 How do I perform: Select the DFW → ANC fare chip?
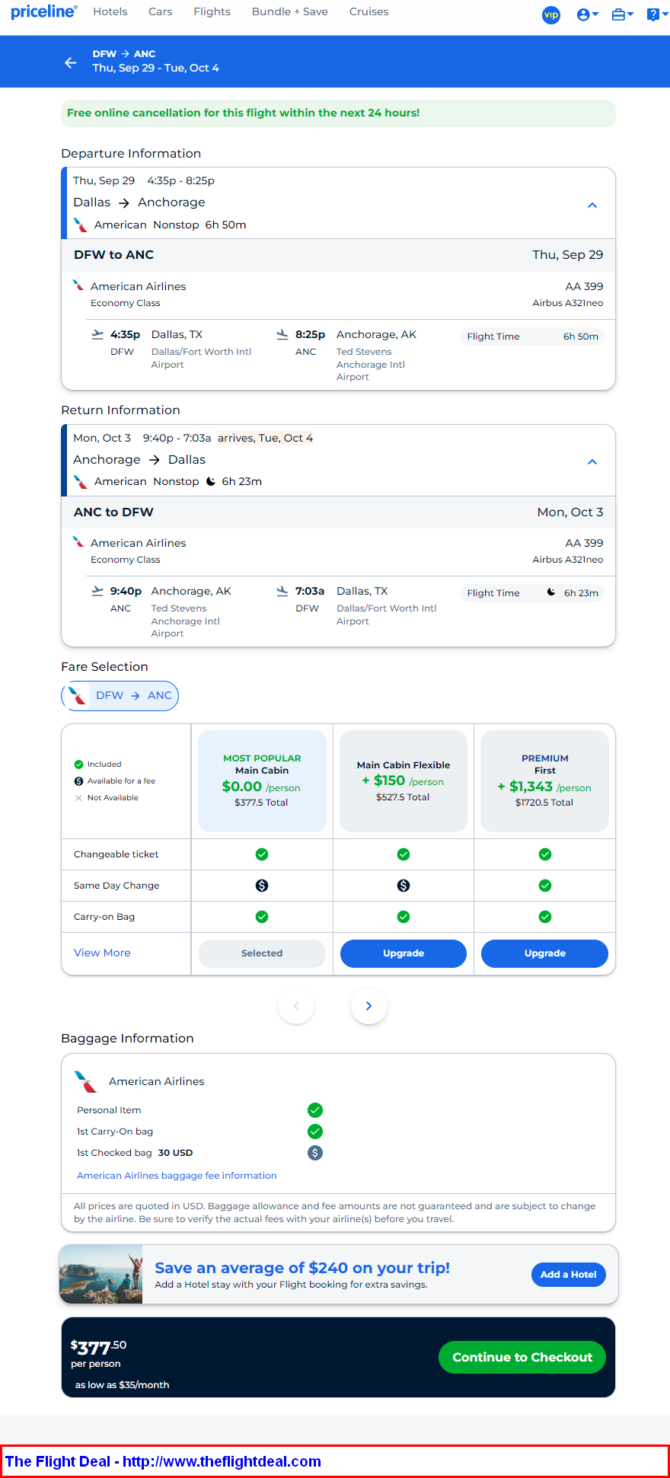coord(121,696)
